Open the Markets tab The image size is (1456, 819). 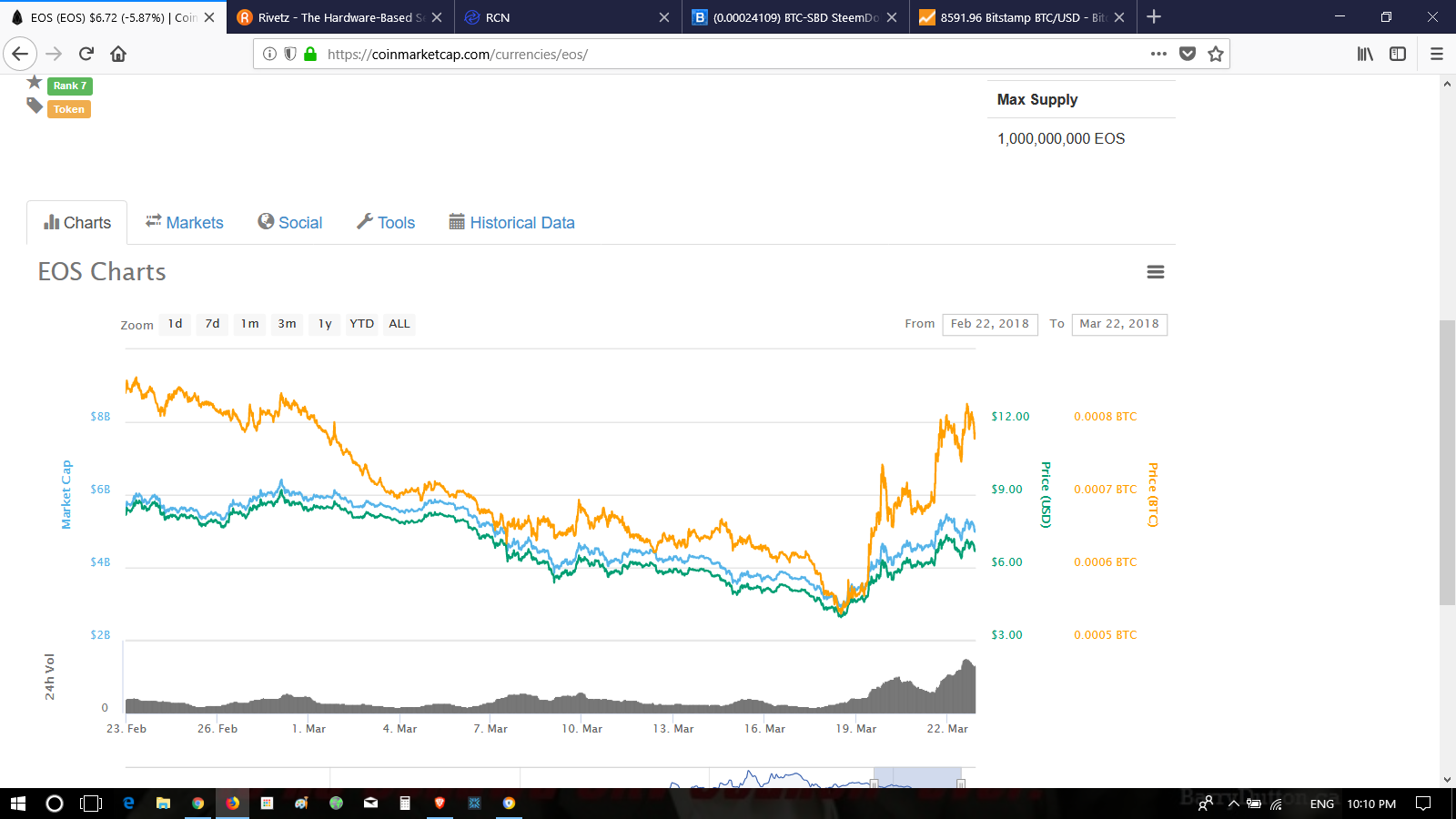click(x=185, y=223)
